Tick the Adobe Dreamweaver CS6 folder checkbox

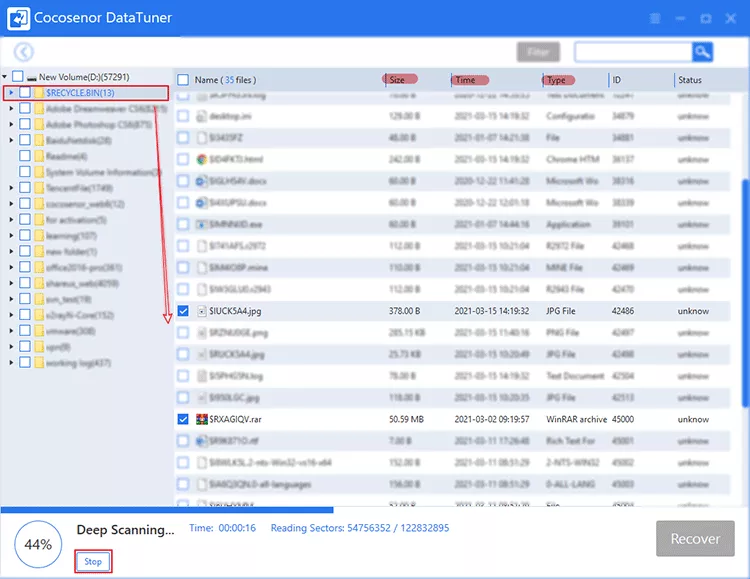click(x=25, y=109)
